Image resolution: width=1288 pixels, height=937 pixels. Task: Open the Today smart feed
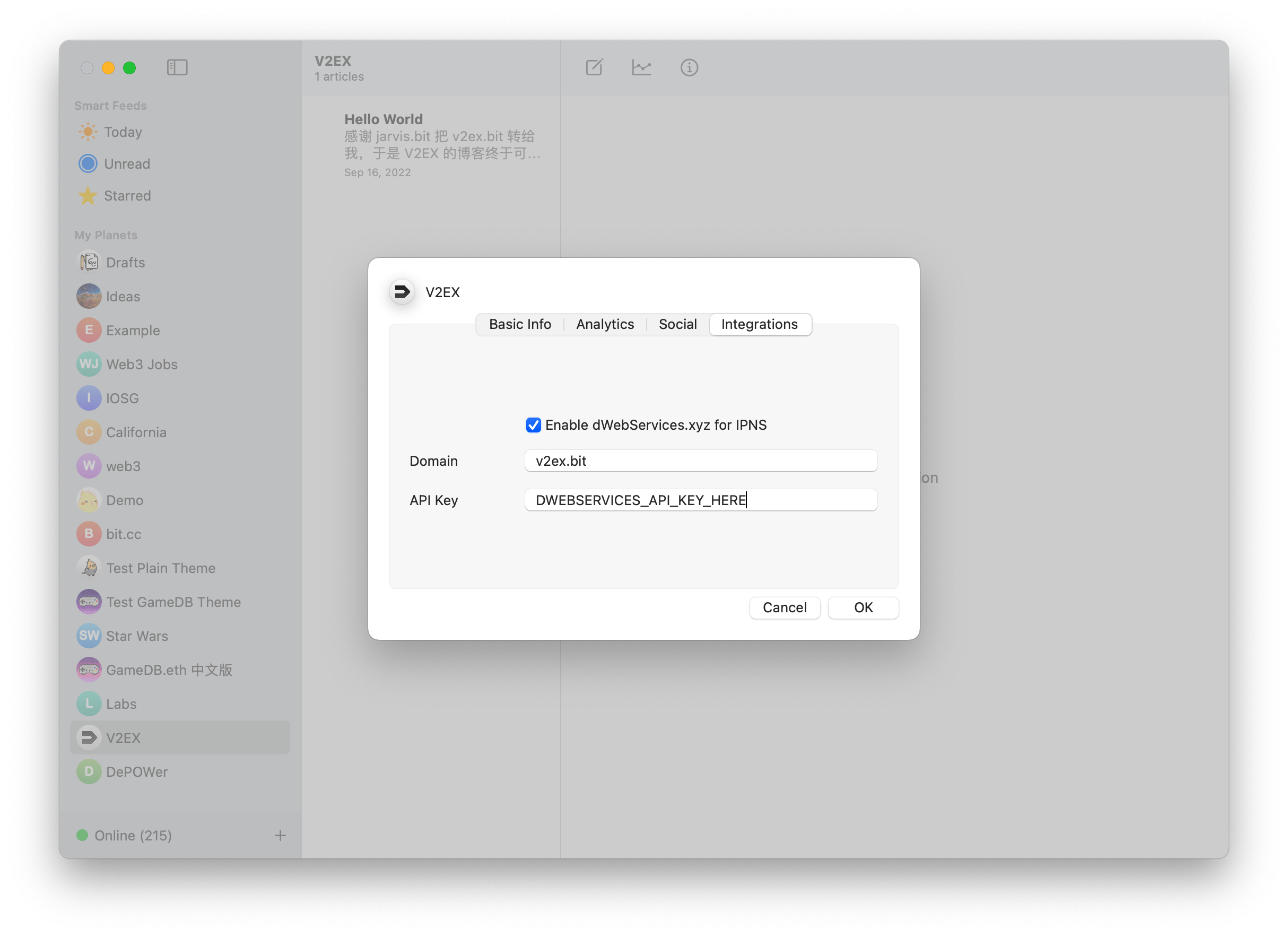[x=122, y=132]
